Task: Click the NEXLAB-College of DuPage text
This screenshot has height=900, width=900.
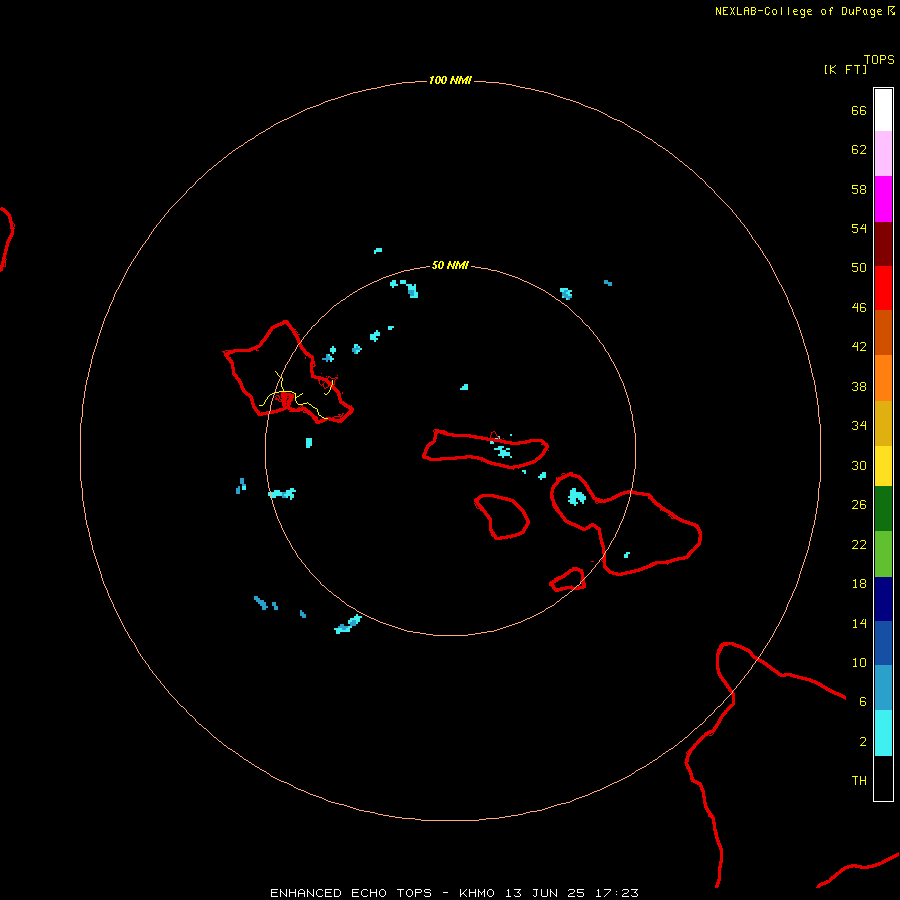Action: 801,11
